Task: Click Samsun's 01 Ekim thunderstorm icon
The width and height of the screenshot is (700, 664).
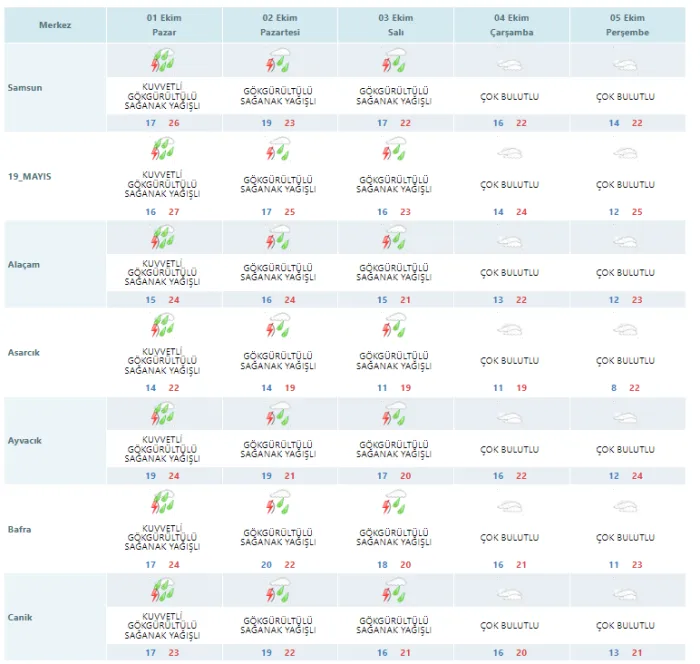Action: 162,61
